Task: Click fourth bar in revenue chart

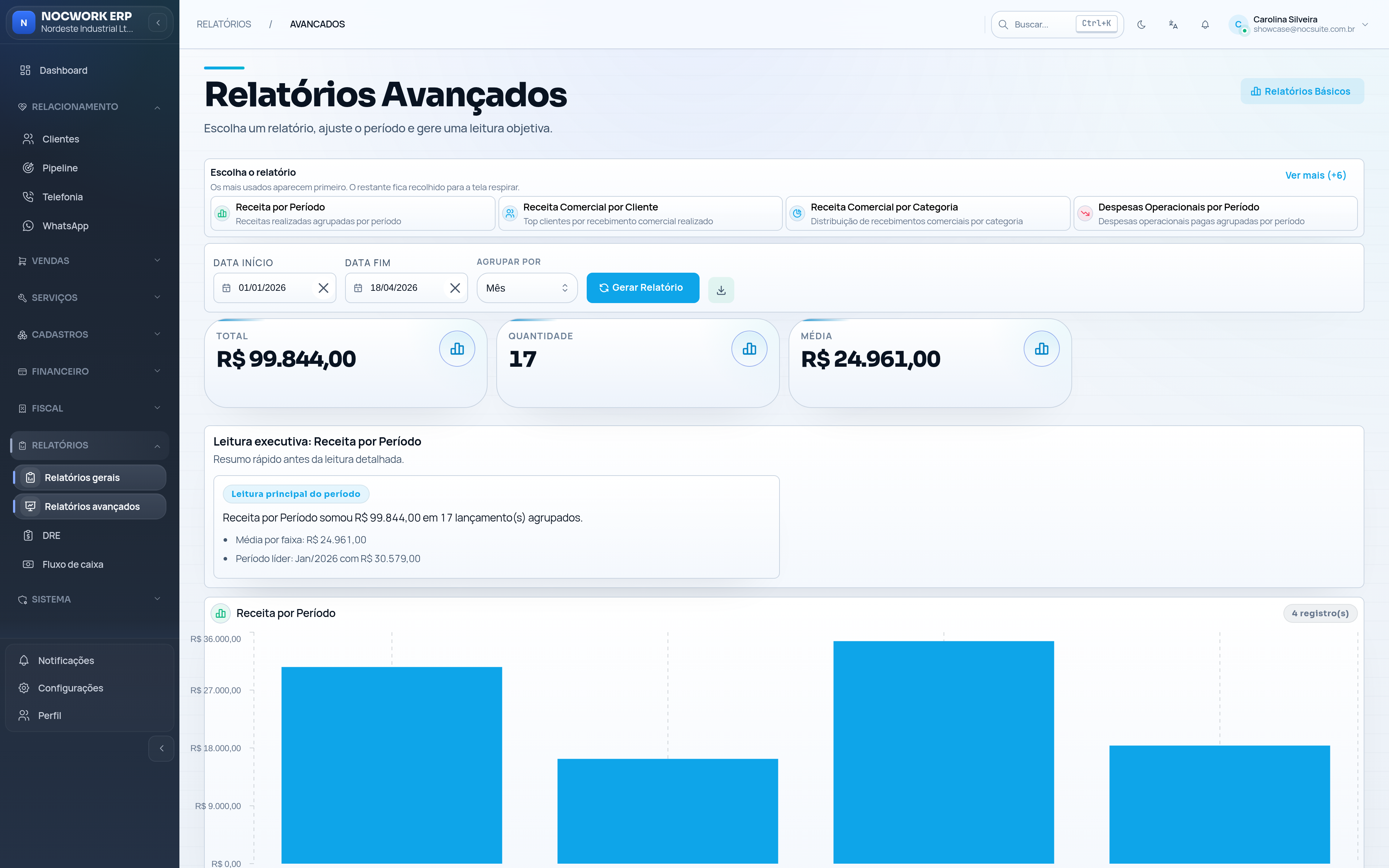Action: pos(1220,804)
